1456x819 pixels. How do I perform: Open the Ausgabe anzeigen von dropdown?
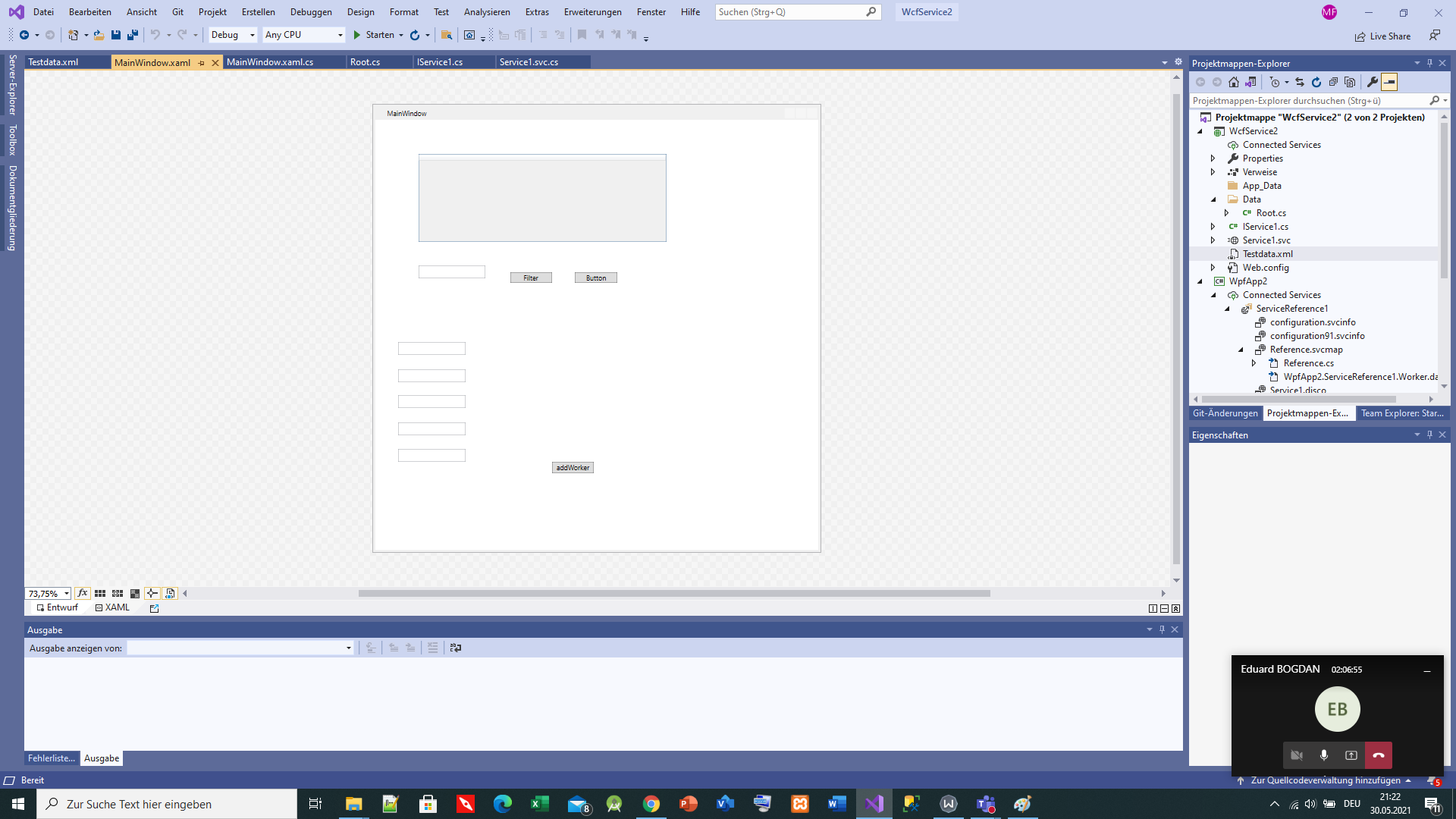(240, 648)
